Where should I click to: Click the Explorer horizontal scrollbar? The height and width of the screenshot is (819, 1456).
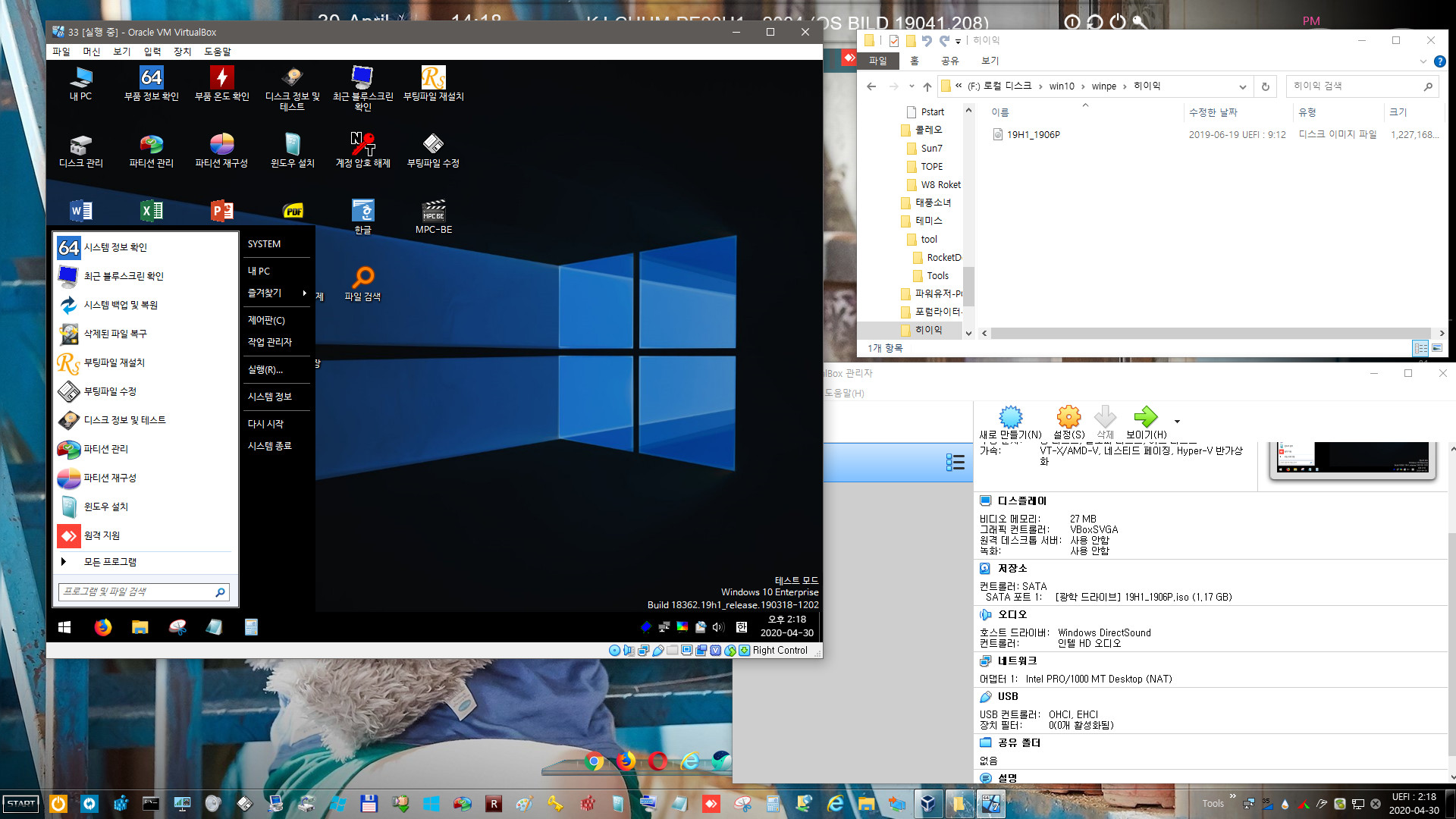click(1210, 334)
